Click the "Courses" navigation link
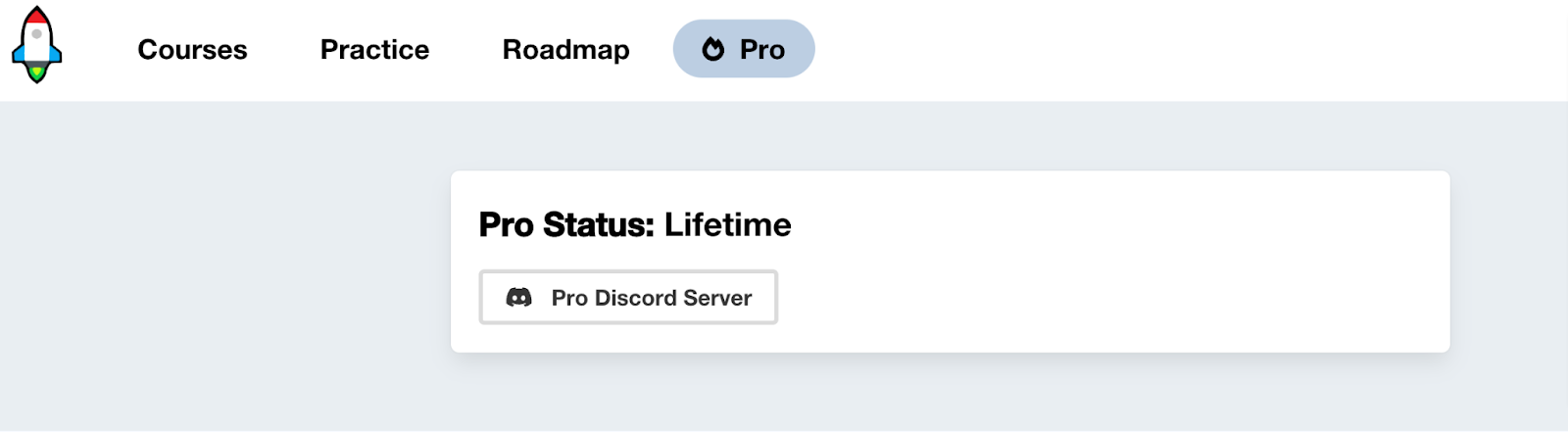The width and height of the screenshot is (1568, 432). [x=192, y=49]
